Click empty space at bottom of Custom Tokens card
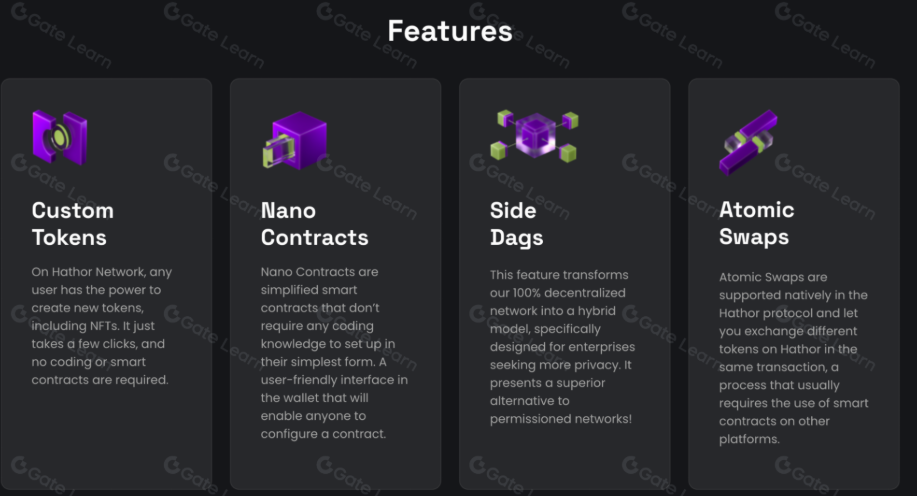The image size is (917, 496). (x=106, y=440)
